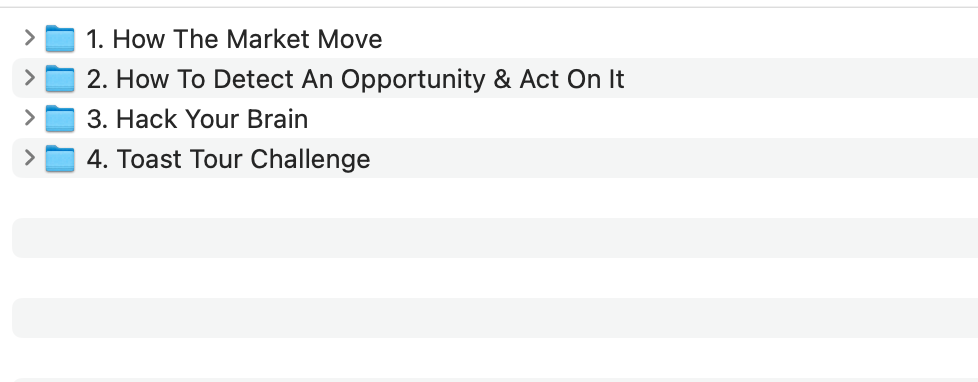Expand the '4. Toast Tour Challenge' chevron
The width and height of the screenshot is (978, 382).
pyautogui.click(x=29, y=158)
